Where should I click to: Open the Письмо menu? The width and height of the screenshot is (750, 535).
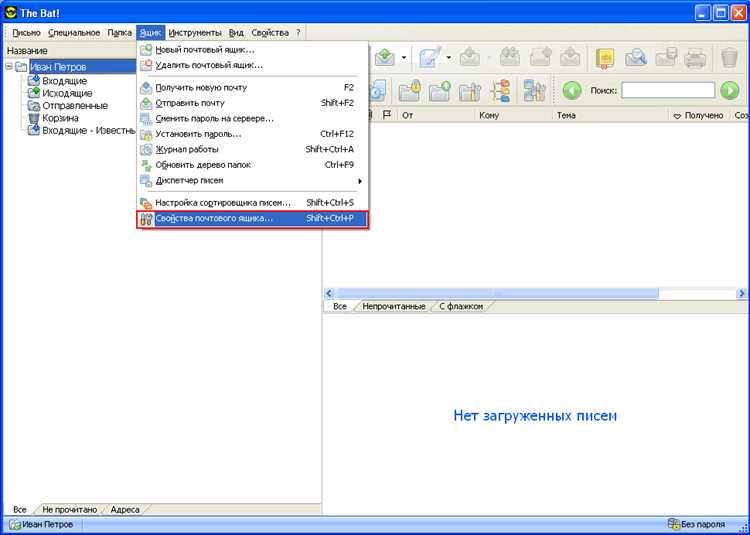pyautogui.click(x=26, y=33)
